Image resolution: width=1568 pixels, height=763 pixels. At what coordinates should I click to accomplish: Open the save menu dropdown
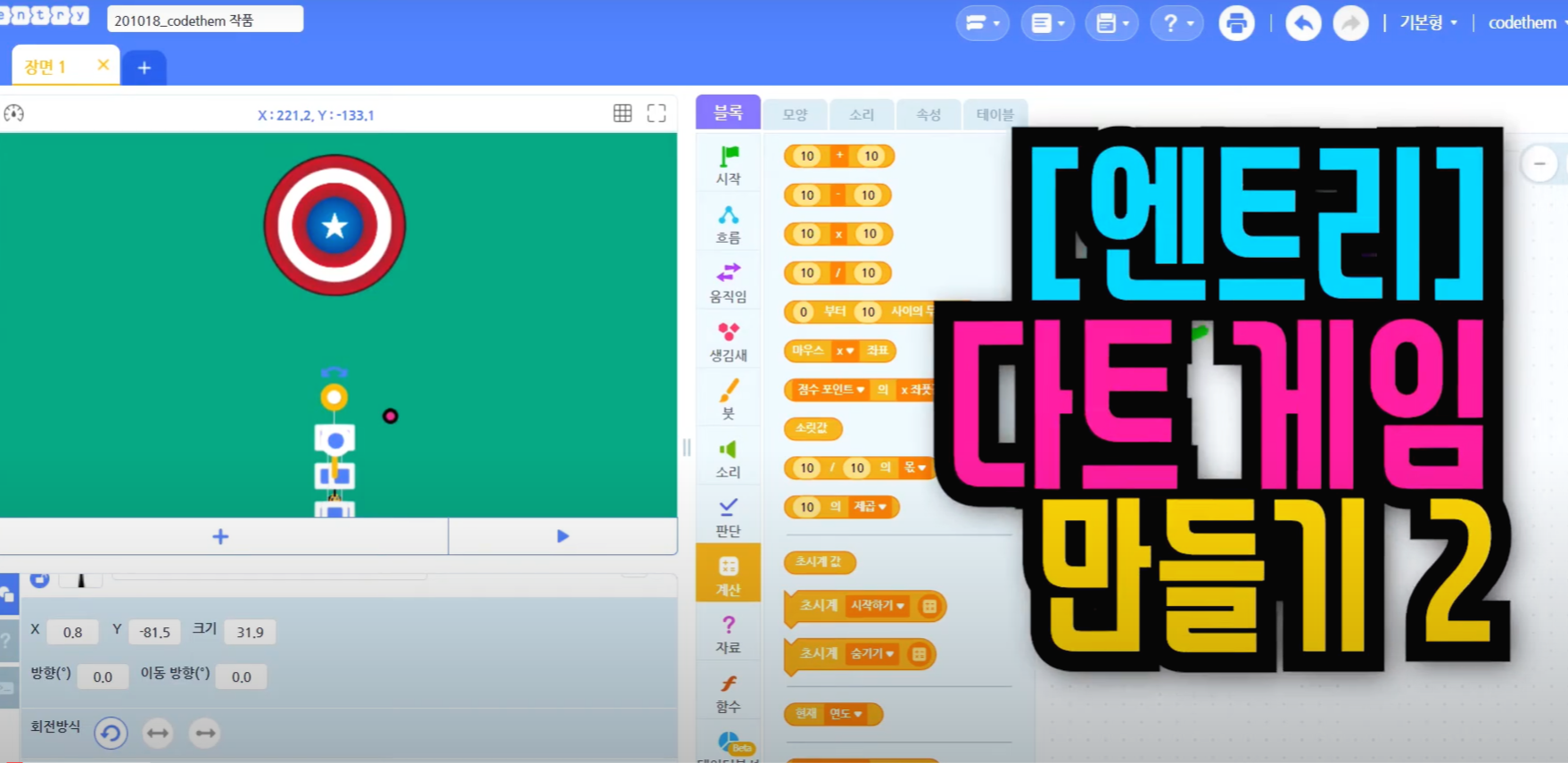point(1112,23)
